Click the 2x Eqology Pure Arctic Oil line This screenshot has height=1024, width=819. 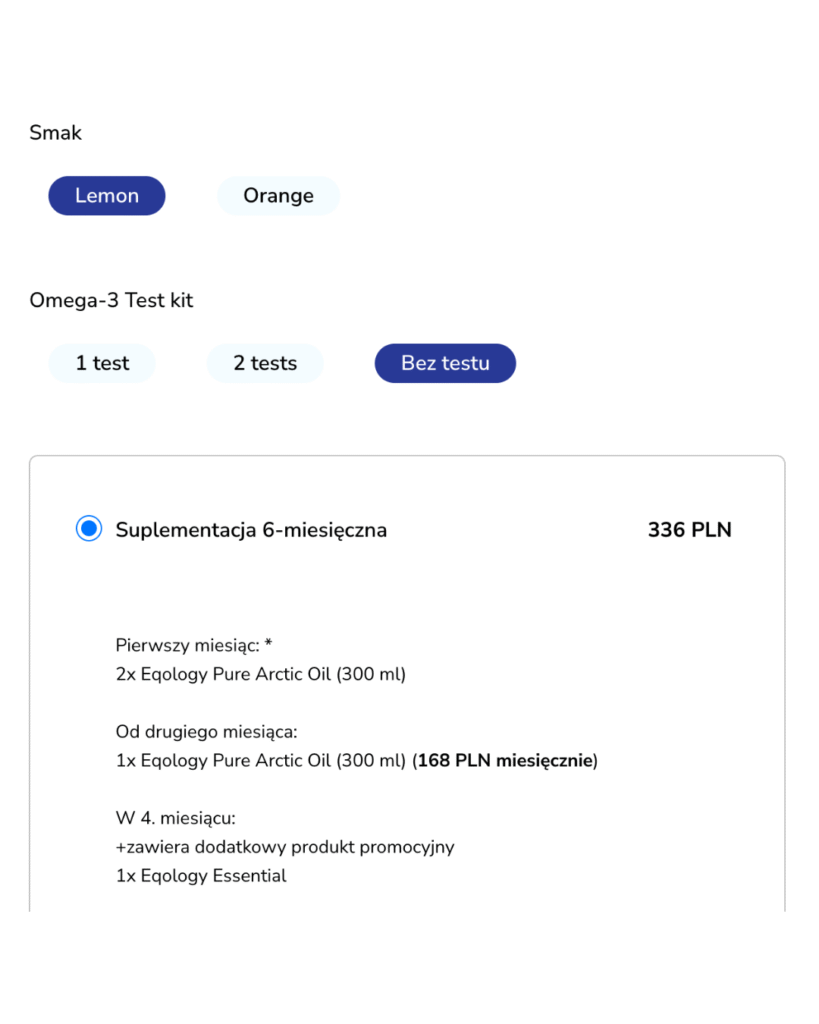pyautogui.click(x=261, y=674)
